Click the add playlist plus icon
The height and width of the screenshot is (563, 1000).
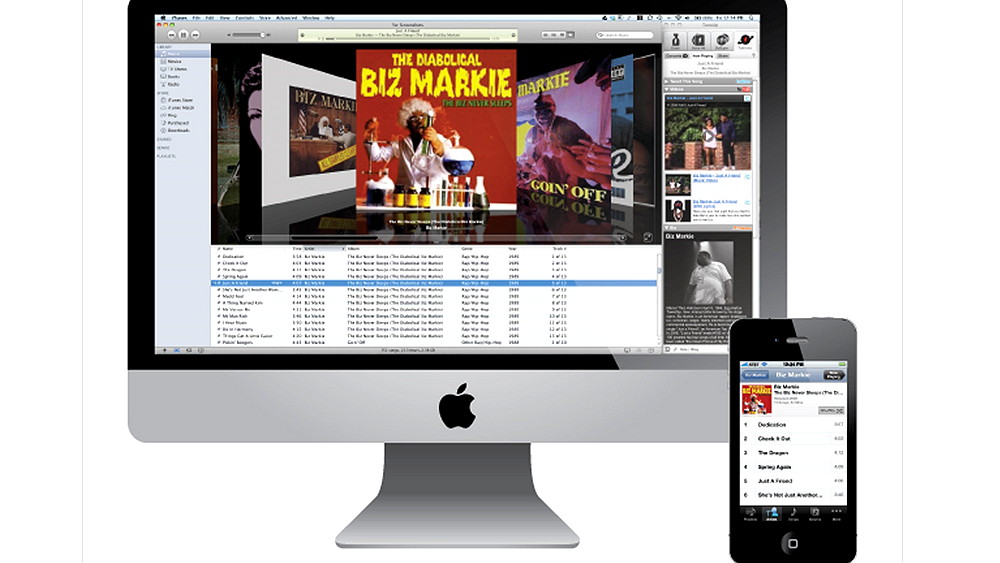point(164,351)
